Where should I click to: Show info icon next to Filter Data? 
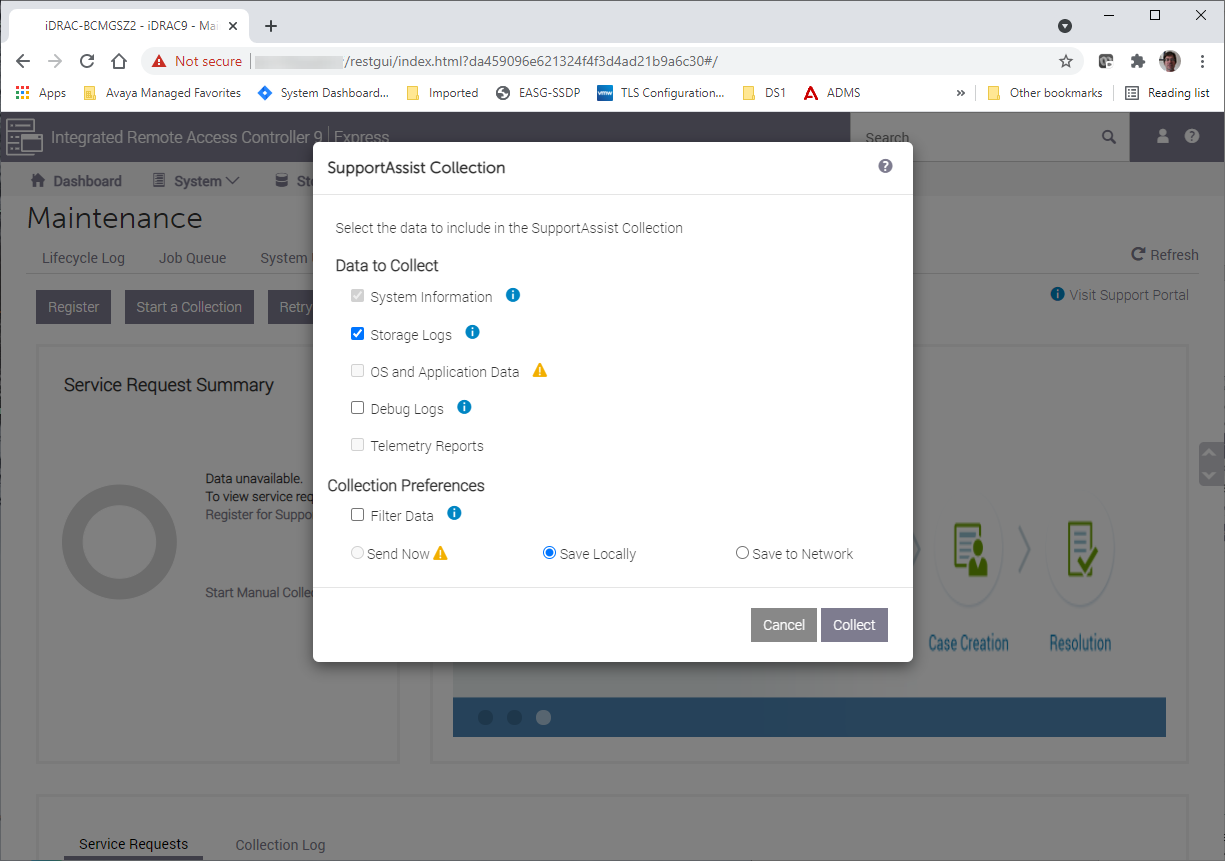point(454,514)
